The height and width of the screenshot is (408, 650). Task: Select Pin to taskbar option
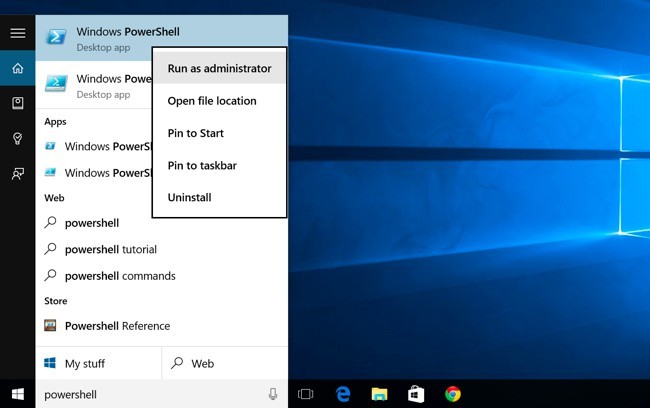(202, 165)
